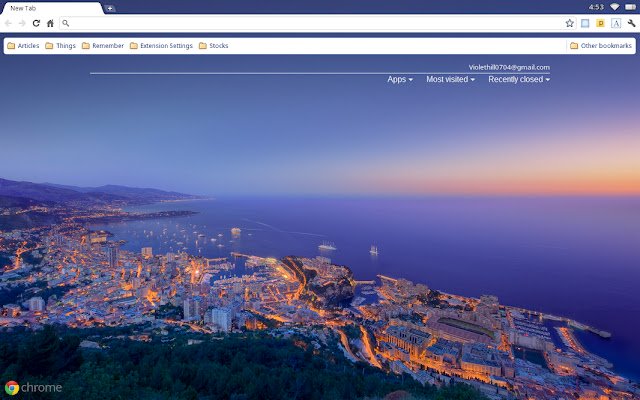
Task: Check the battery status icon
Action: click(630, 7)
